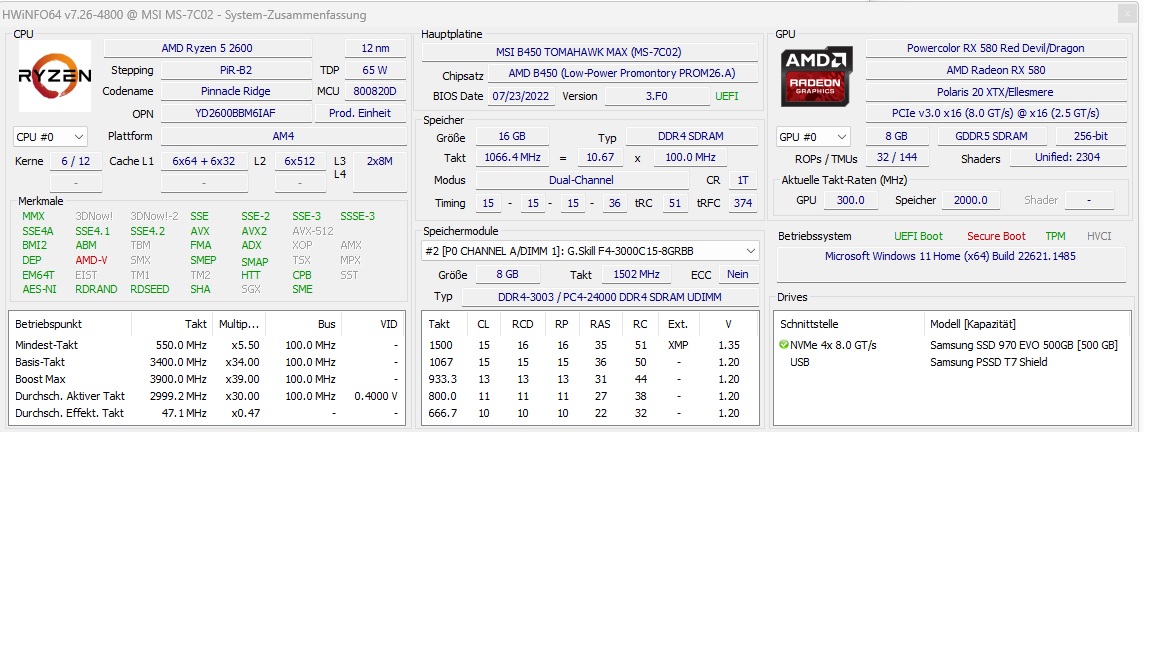Click the green UEFI label near BIOS
1152x648 pixels.
727,96
